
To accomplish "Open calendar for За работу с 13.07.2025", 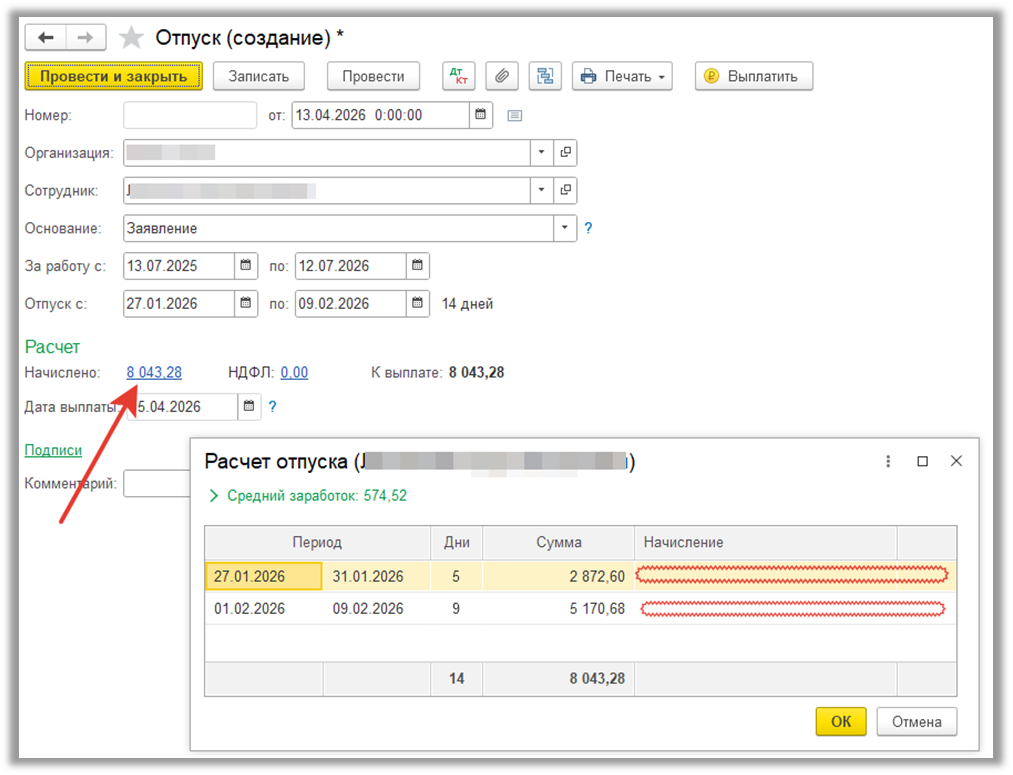I will click(x=245, y=265).
